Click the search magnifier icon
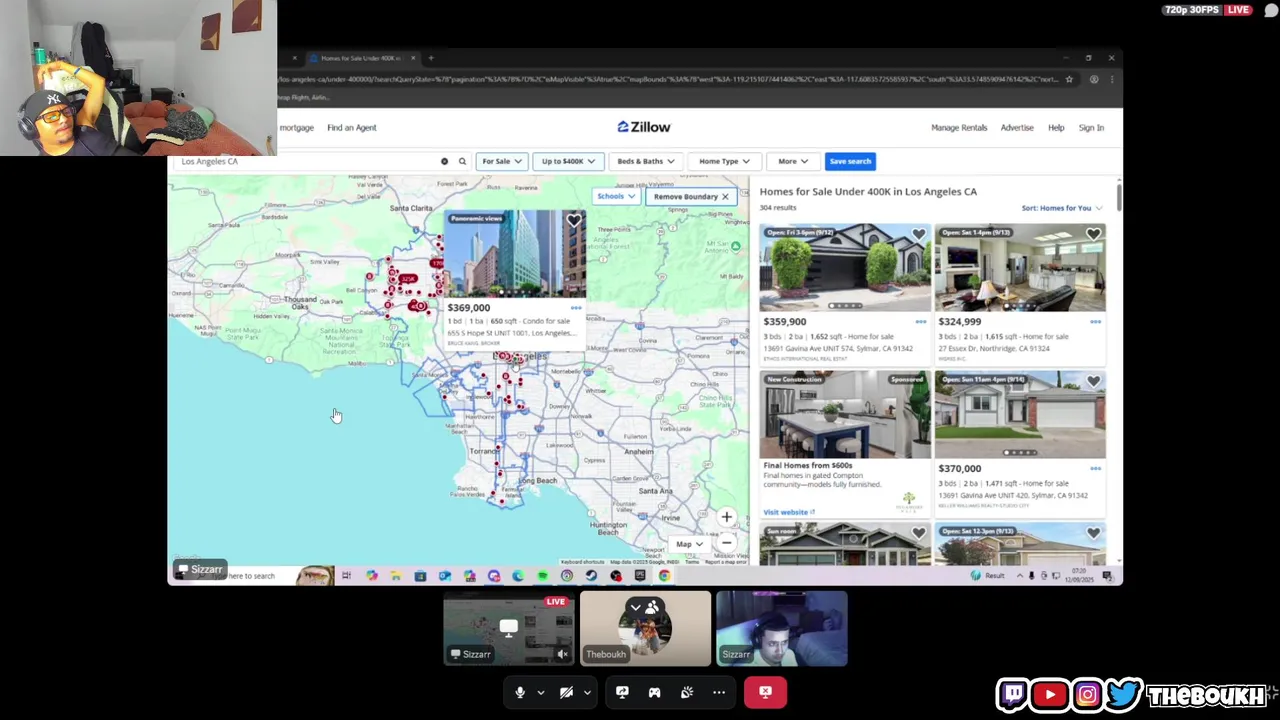Image resolution: width=1280 pixels, height=720 pixels. tap(462, 161)
